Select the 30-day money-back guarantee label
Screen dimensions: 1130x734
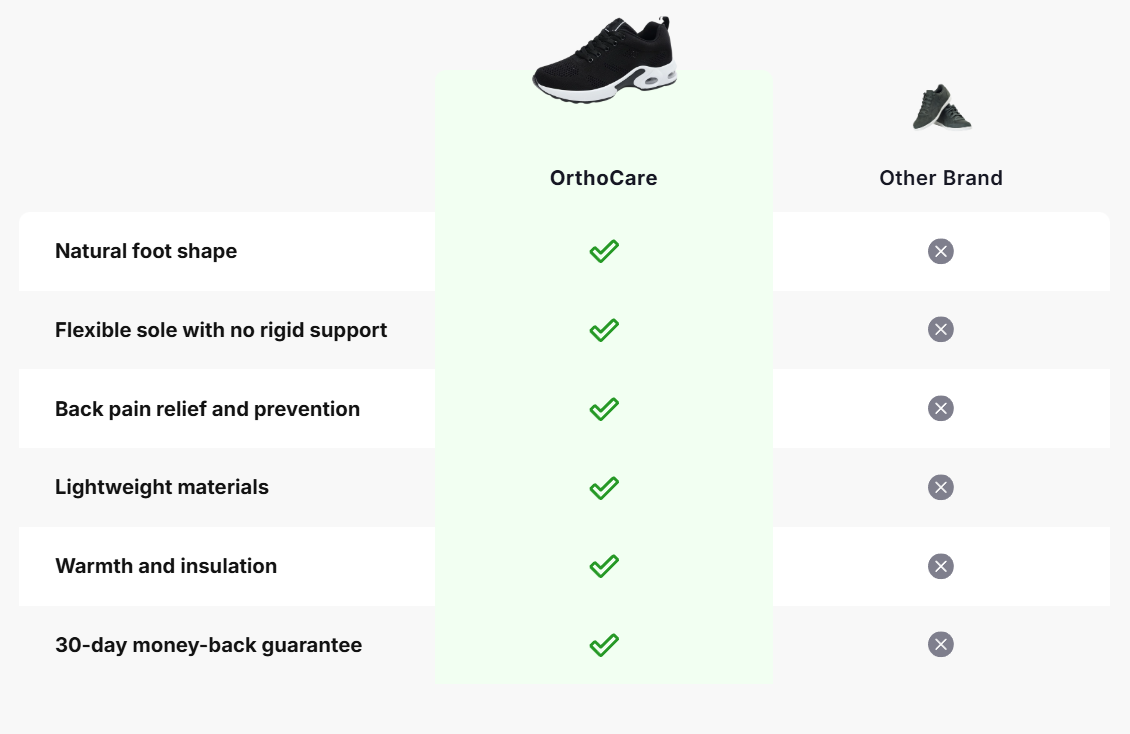point(208,645)
